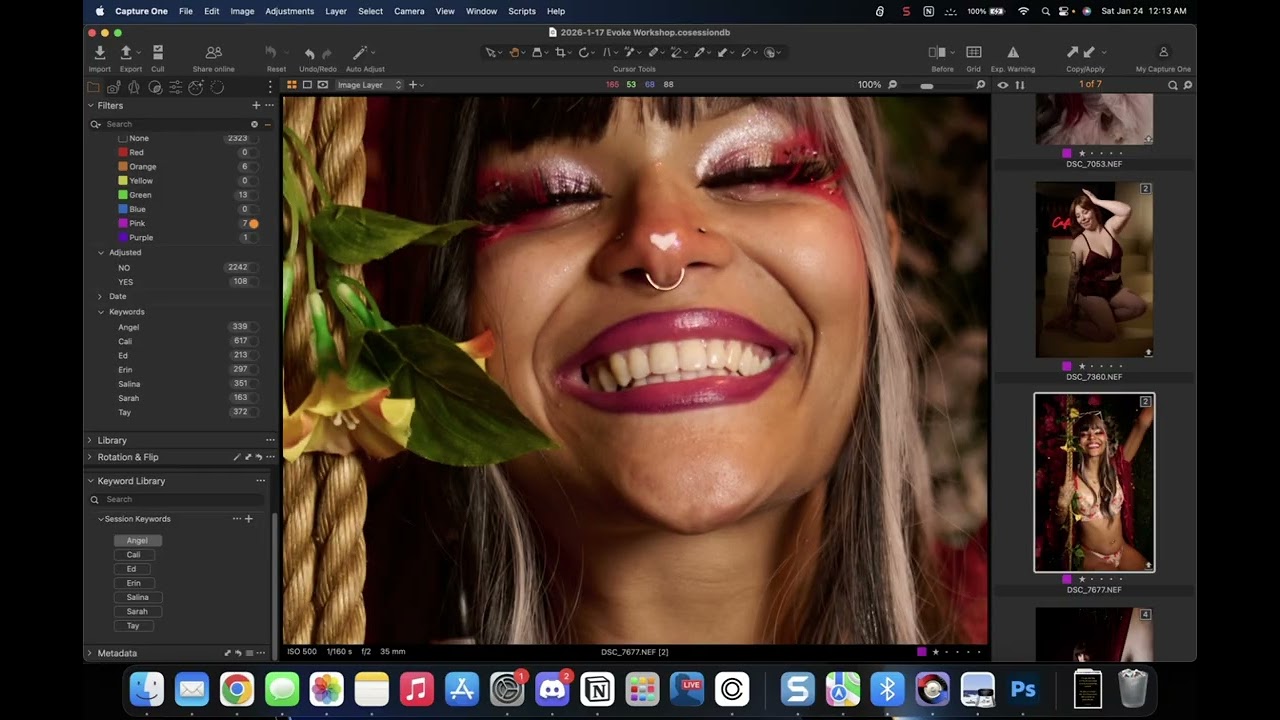The image size is (1280, 720).
Task: Switch viewer to multi-view grid mode
Action: point(292,85)
